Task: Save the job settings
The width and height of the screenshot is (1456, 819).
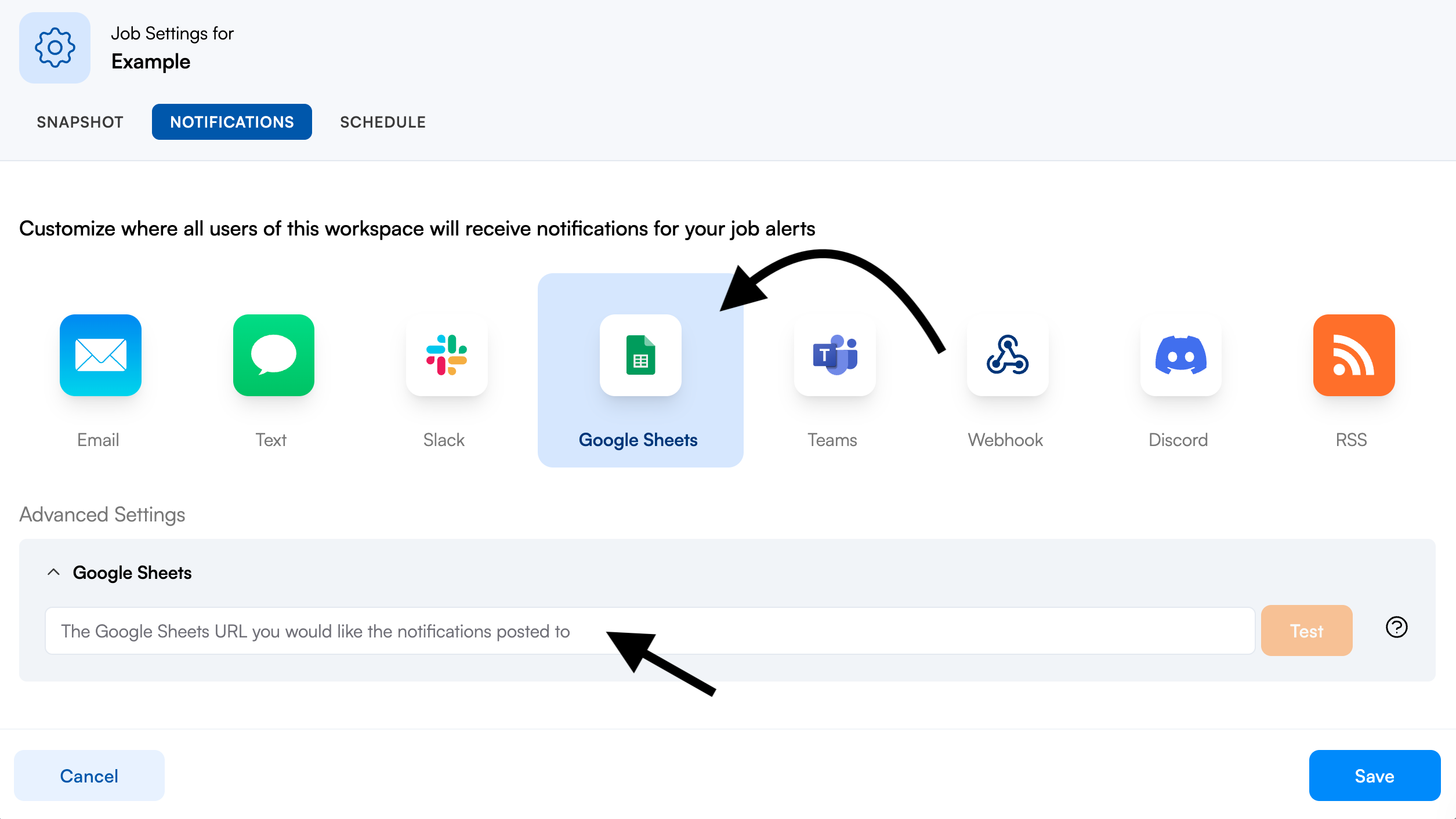Action: point(1374,775)
